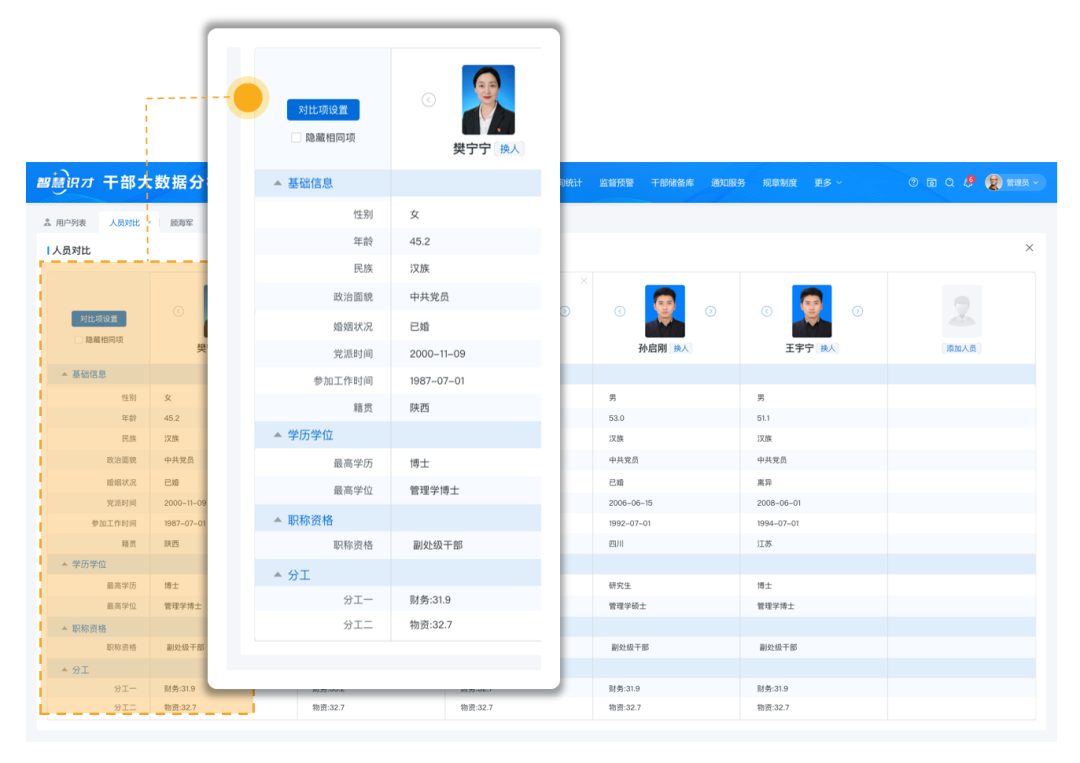The height and width of the screenshot is (763, 1080).
Task: Collapse 学历学位 section in enlarged popup
Action: click(278, 435)
